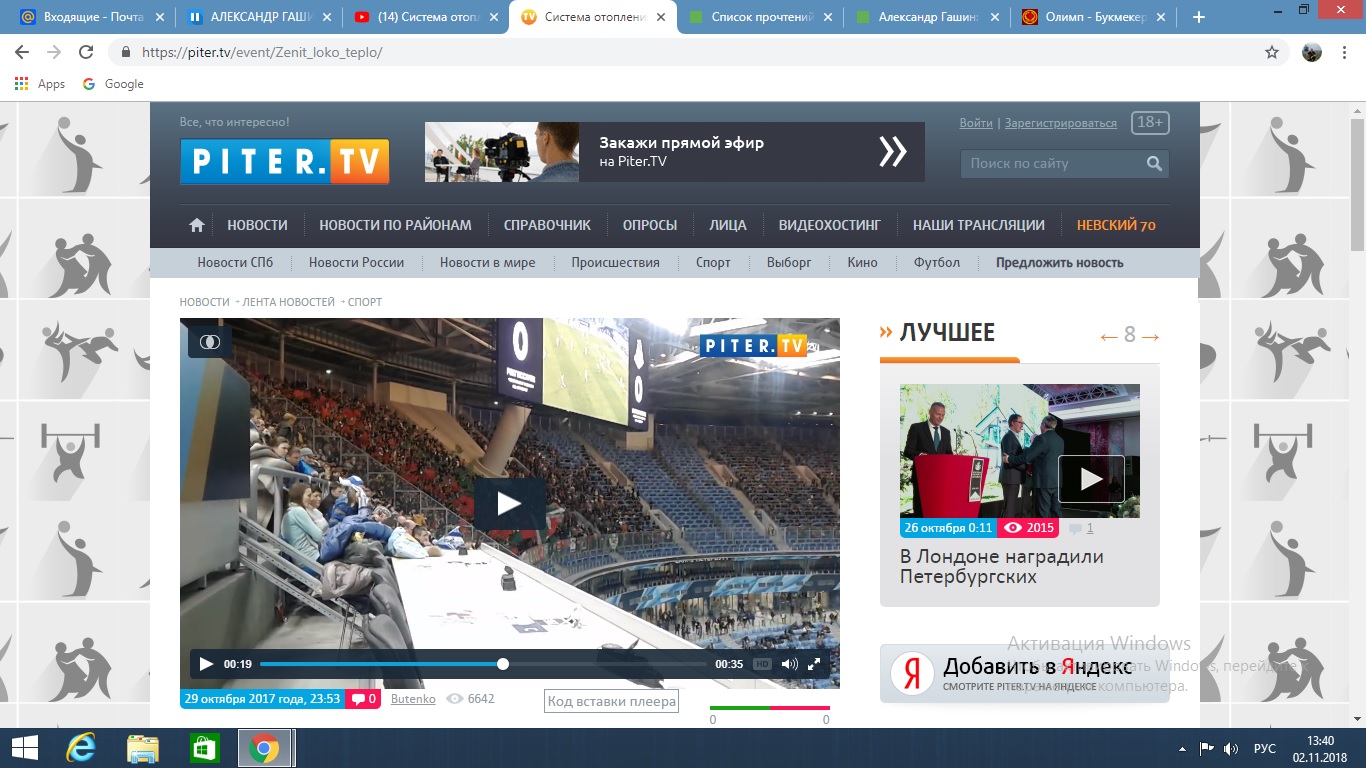Select 'Кино' submenu item
The height and width of the screenshot is (768, 1366).
[x=862, y=263]
